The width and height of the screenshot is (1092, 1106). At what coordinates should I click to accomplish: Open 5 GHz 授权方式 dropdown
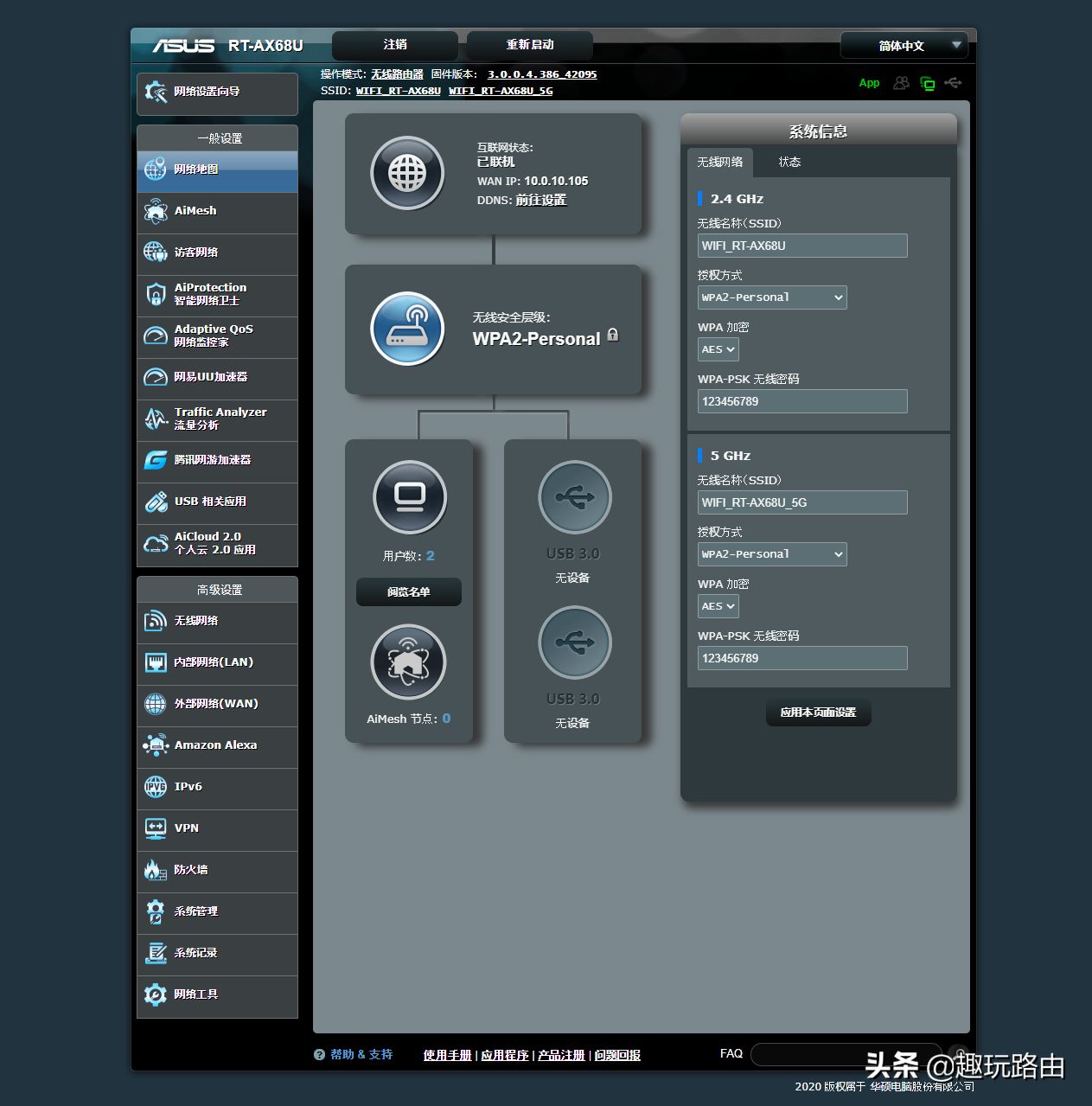click(772, 554)
